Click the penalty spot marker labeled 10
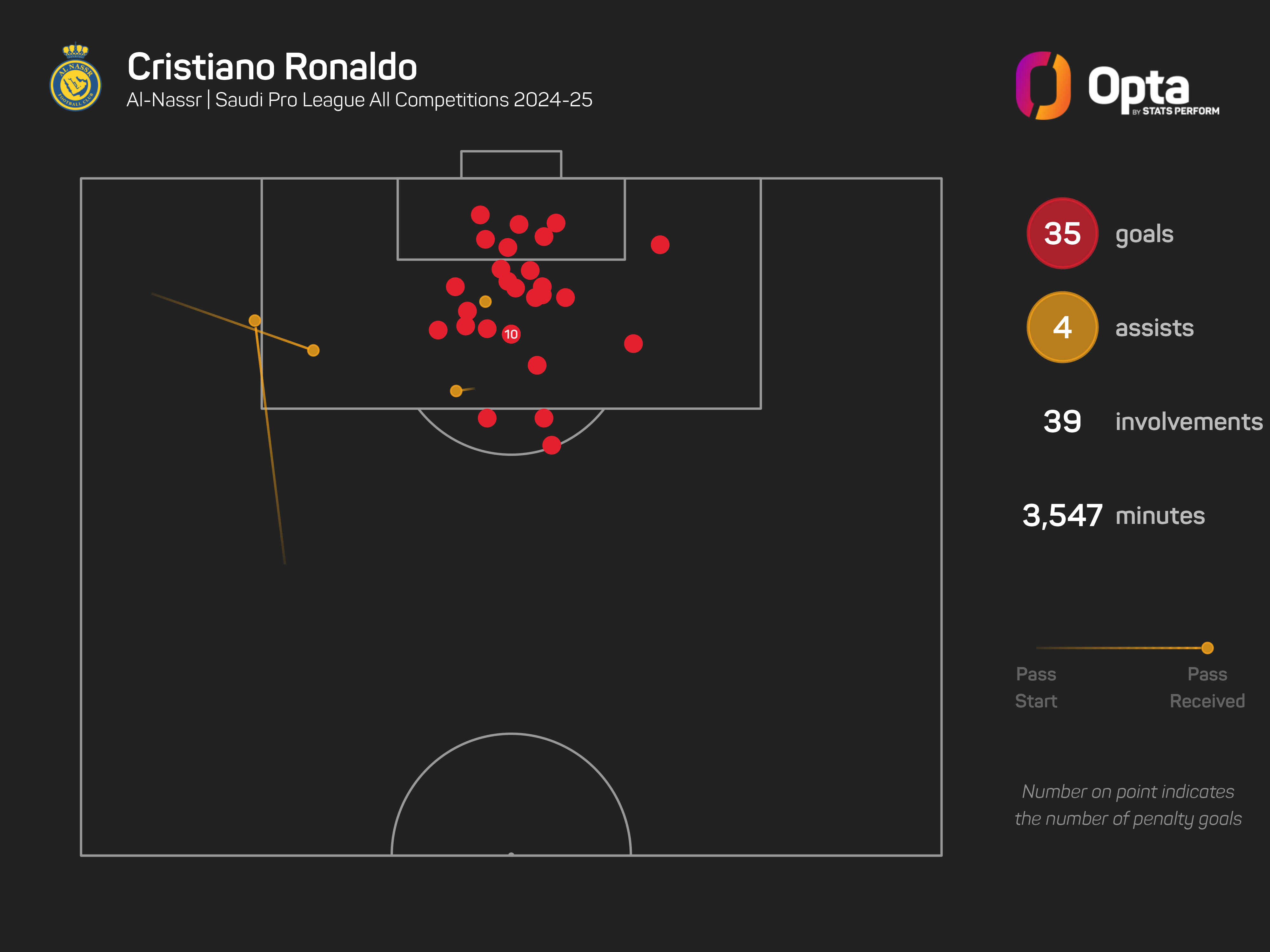 pos(511,334)
